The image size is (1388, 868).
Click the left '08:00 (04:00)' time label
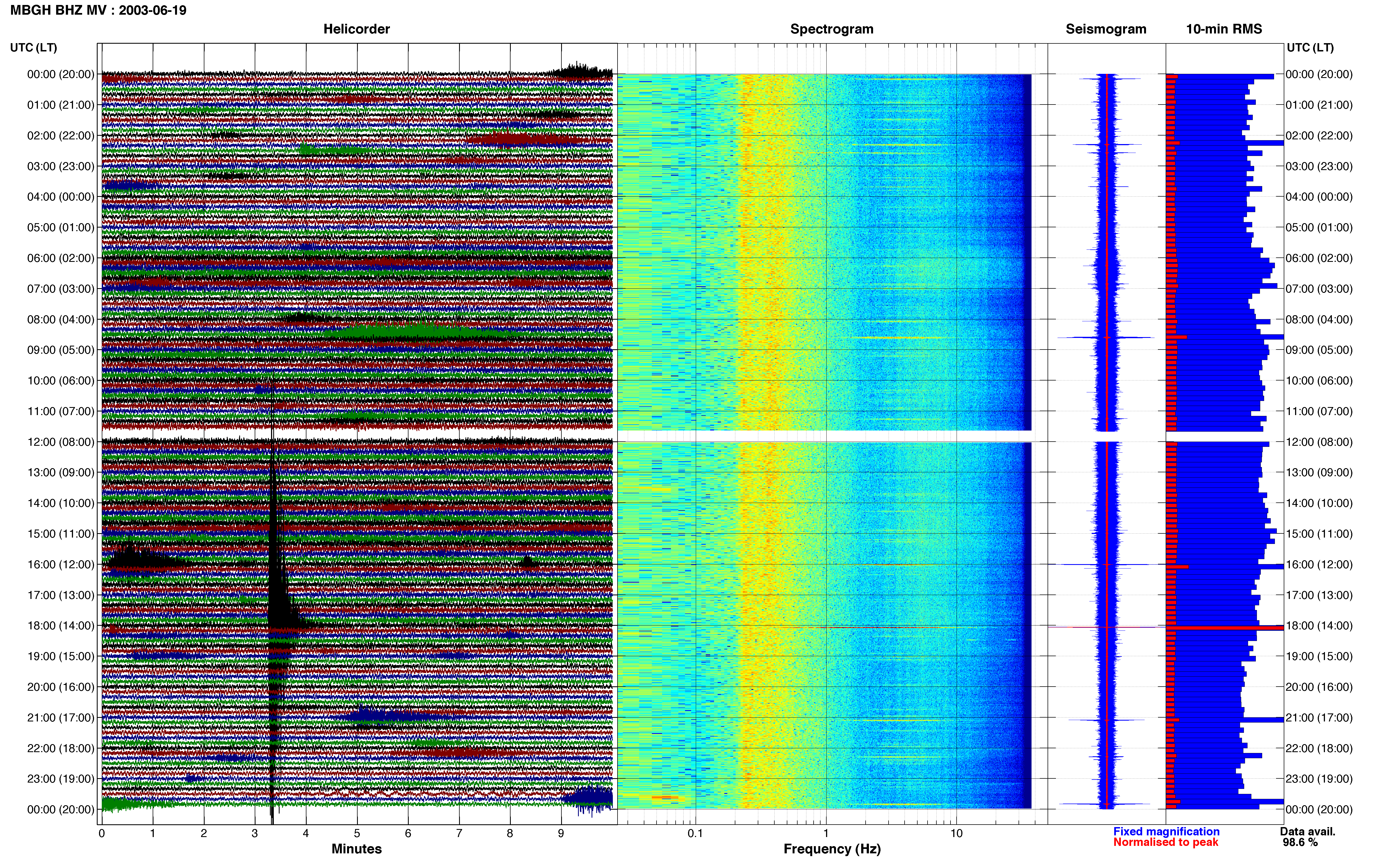(x=61, y=319)
